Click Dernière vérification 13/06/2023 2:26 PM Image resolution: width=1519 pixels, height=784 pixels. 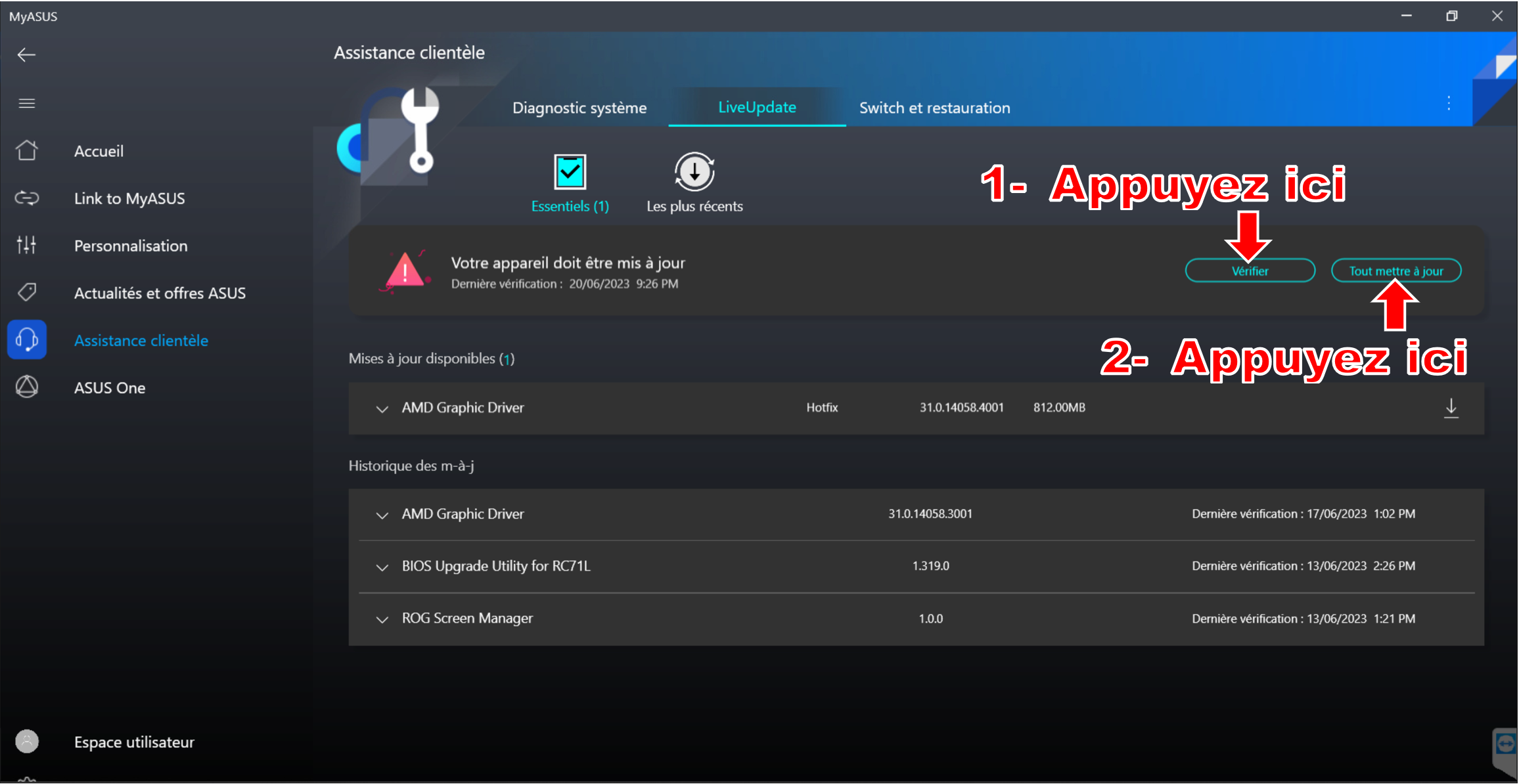click(x=1304, y=565)
